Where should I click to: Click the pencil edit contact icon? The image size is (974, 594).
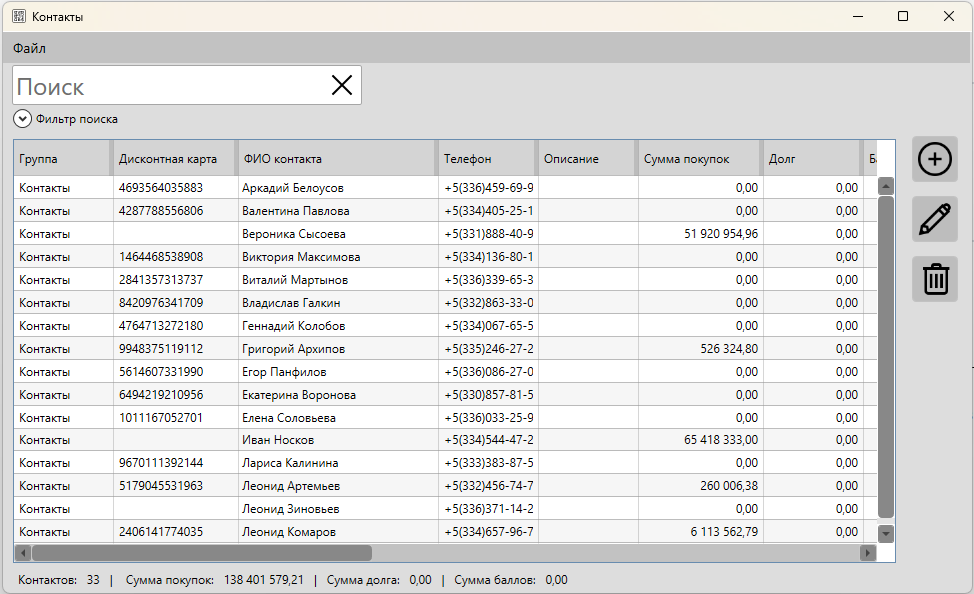pyautogui.click(x=935, y=219)
